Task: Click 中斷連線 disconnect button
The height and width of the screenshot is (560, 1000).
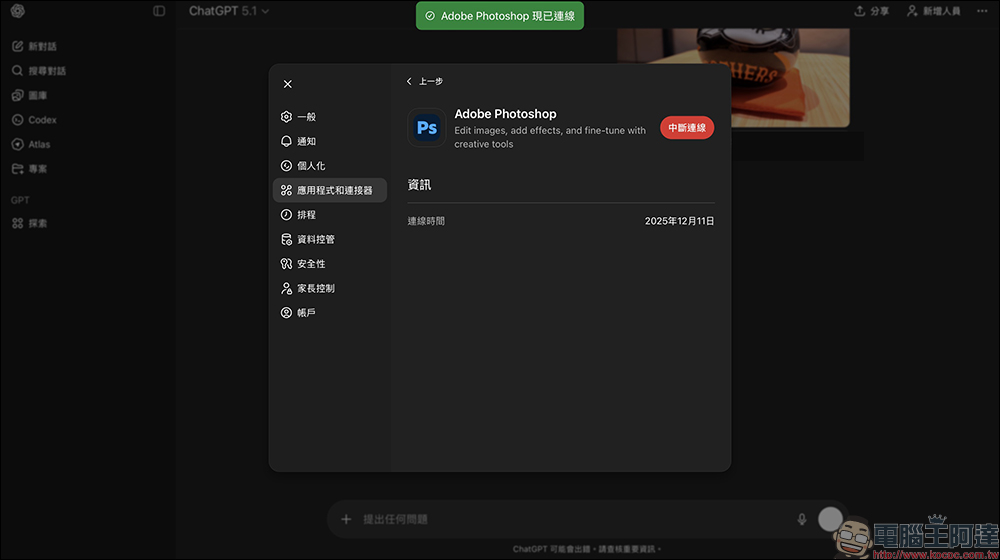Action: click(687, 128)
